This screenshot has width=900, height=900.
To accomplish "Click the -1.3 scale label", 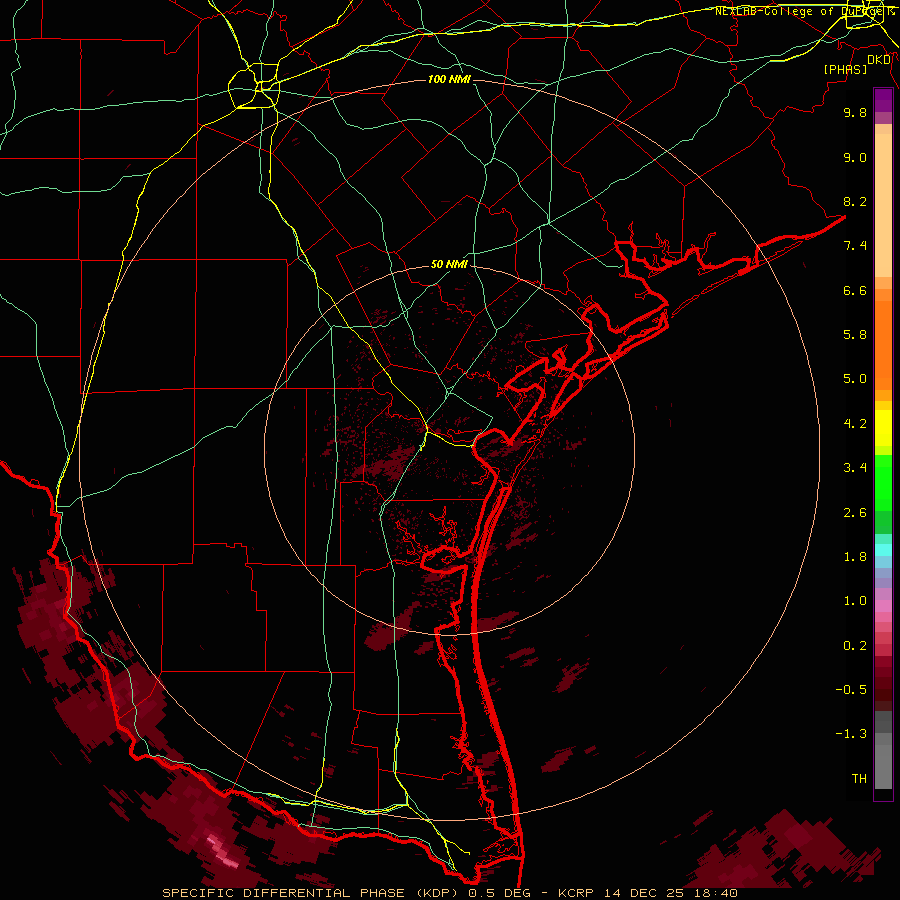I will click(851, 734).
